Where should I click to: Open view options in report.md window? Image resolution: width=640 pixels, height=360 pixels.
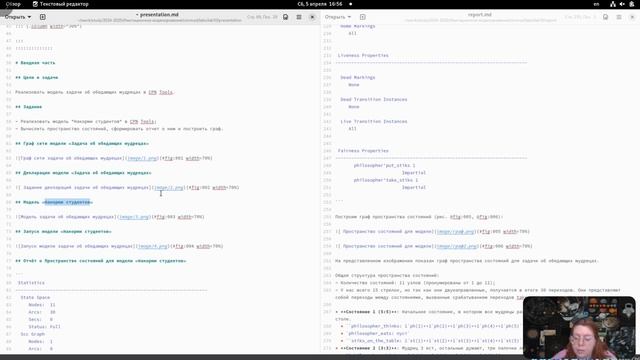pyautogui.click(x=606, y=17)
